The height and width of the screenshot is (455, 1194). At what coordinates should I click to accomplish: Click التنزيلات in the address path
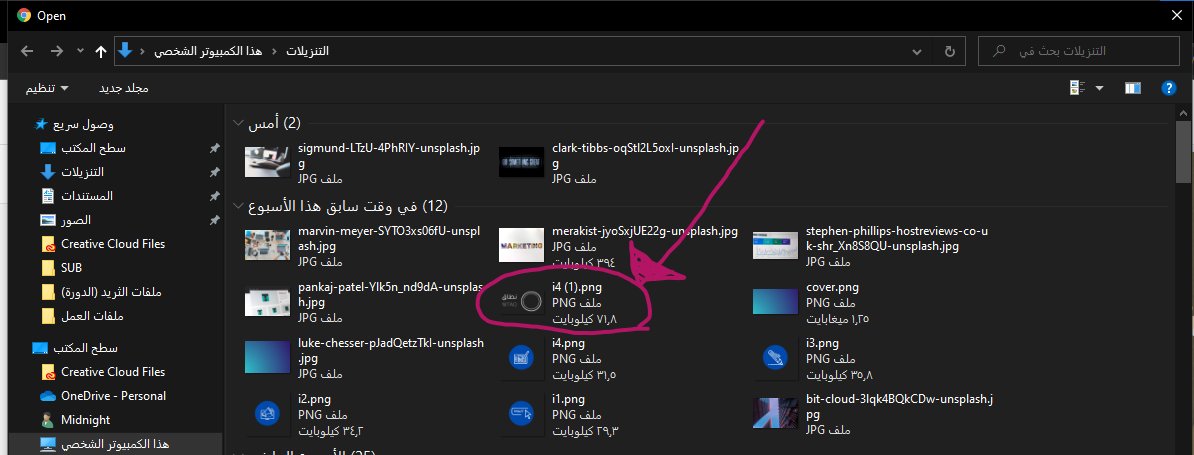tap(308, 51)
